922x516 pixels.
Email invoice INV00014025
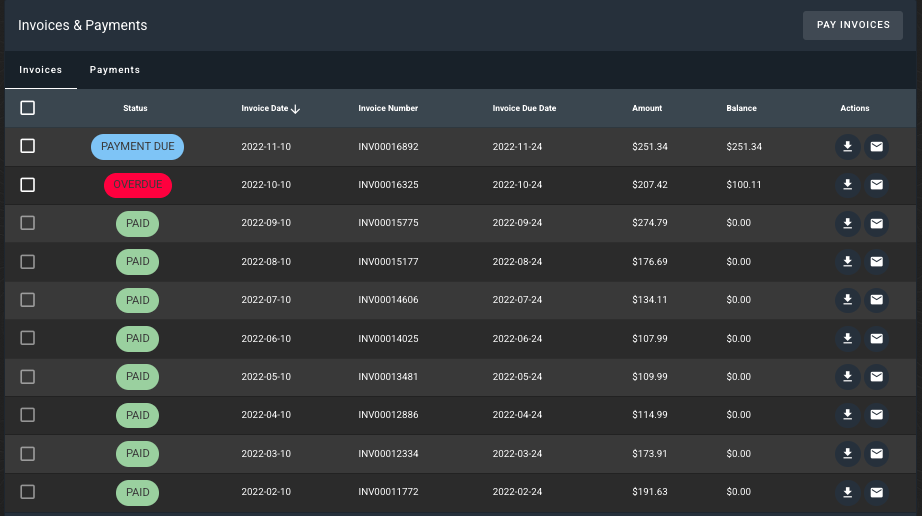tap(876, 339)
